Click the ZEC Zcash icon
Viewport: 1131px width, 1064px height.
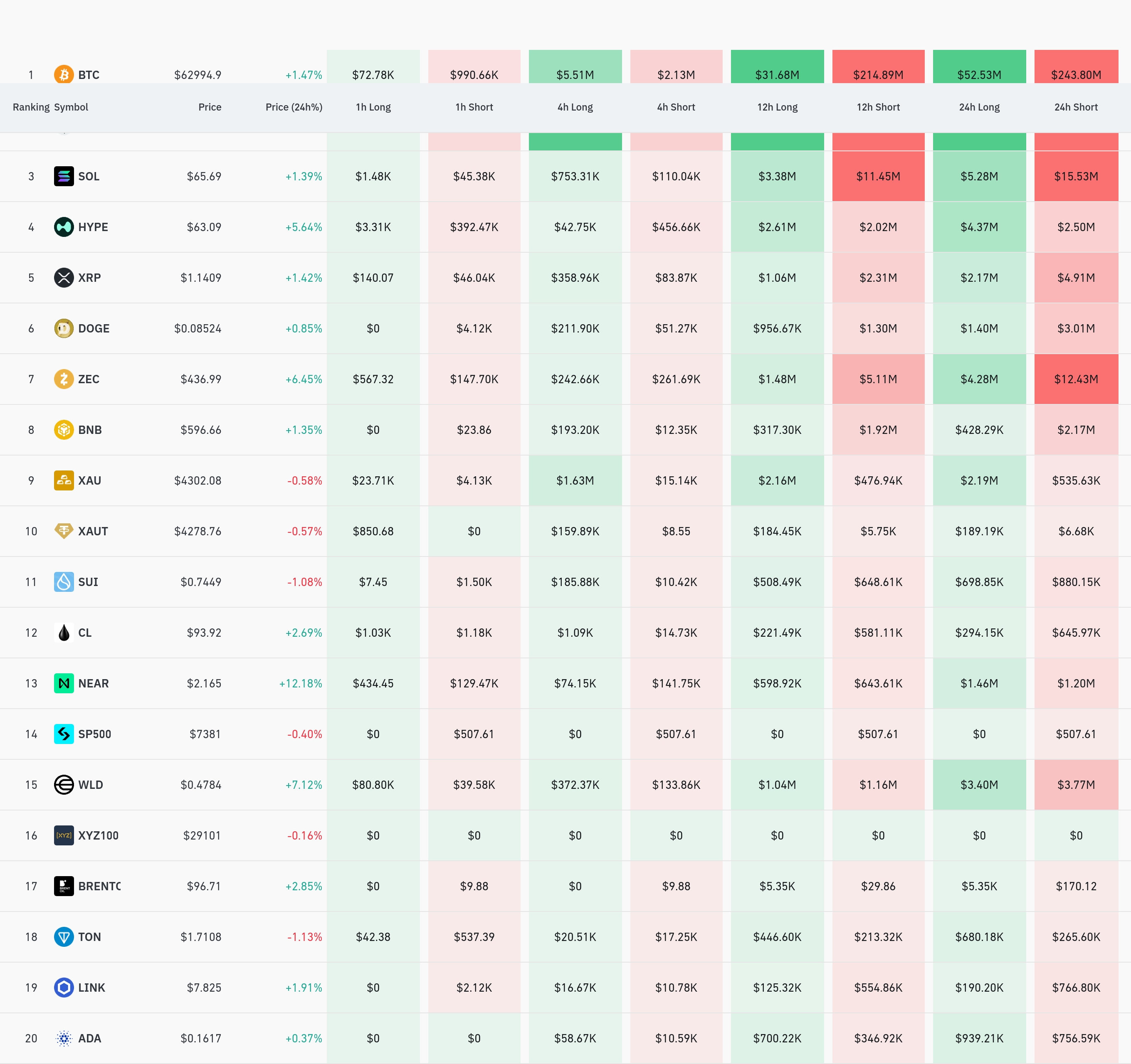pyautogui.click(x=64, y=379)
